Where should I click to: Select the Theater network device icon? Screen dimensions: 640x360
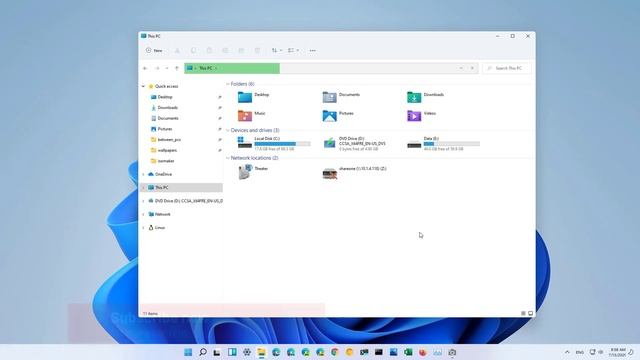point(245,172)
